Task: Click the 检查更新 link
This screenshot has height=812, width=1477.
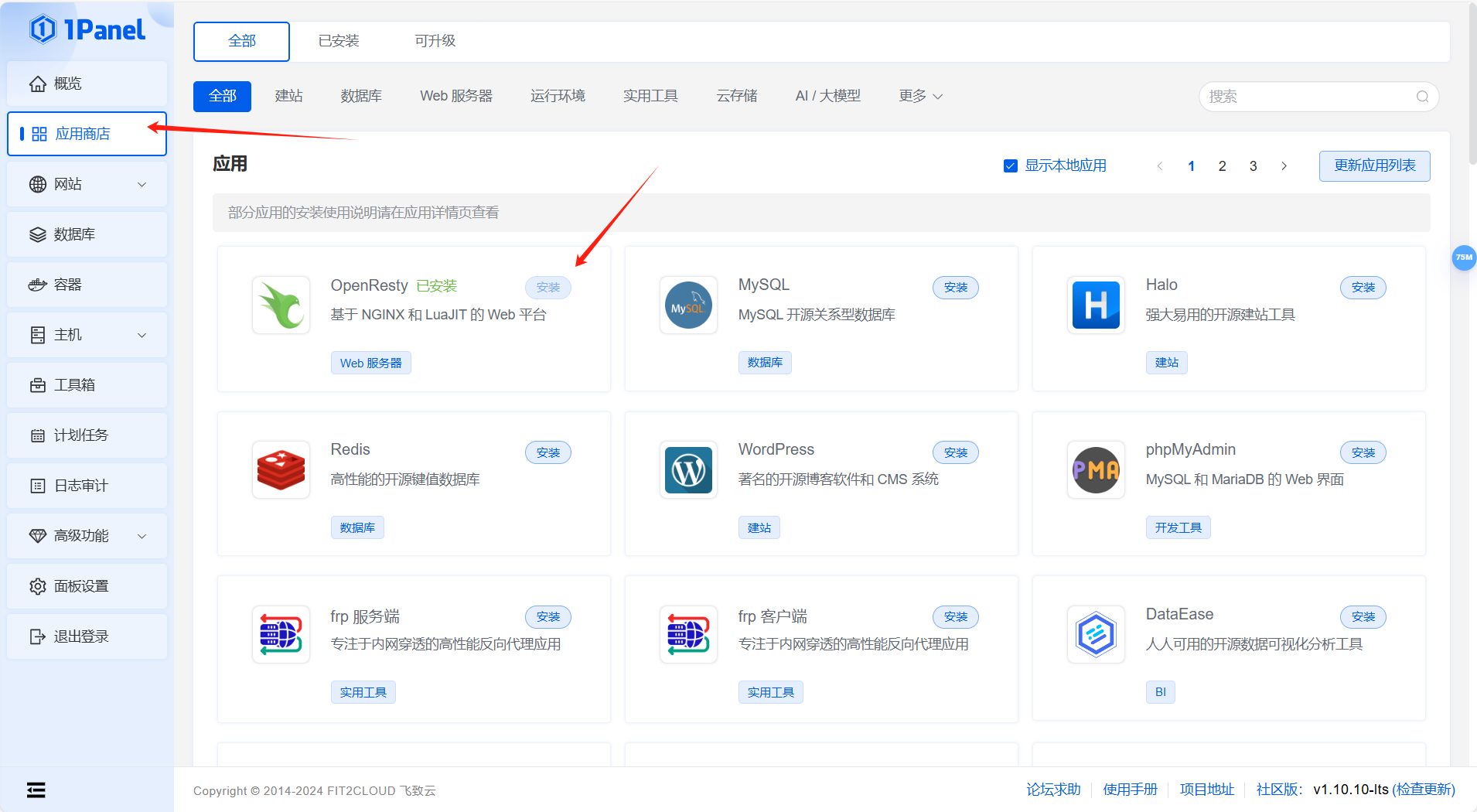Action: pos(1424,790)
